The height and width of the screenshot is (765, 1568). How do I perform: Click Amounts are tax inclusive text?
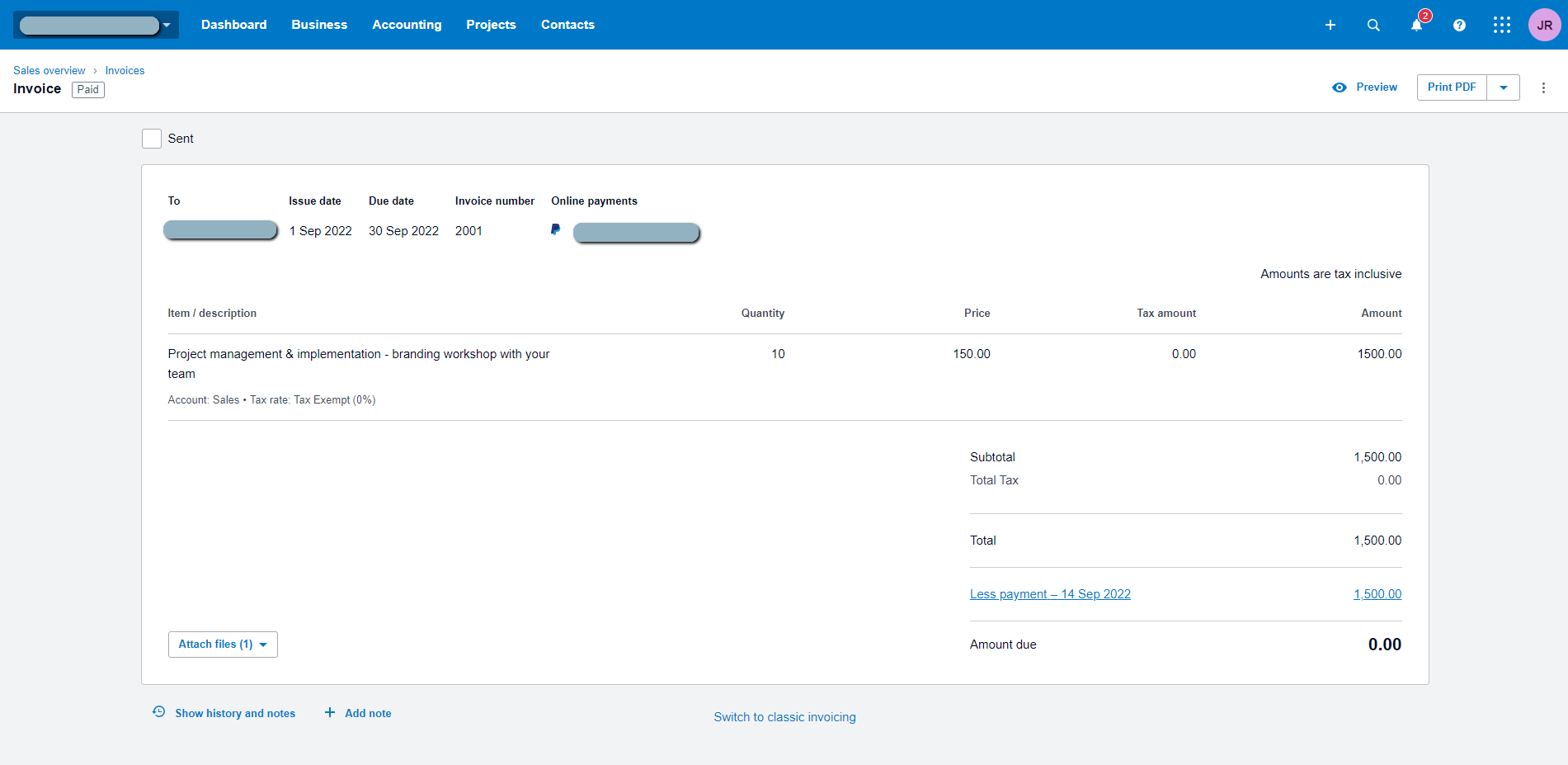pyautogui.click(x=1331, y=274)
